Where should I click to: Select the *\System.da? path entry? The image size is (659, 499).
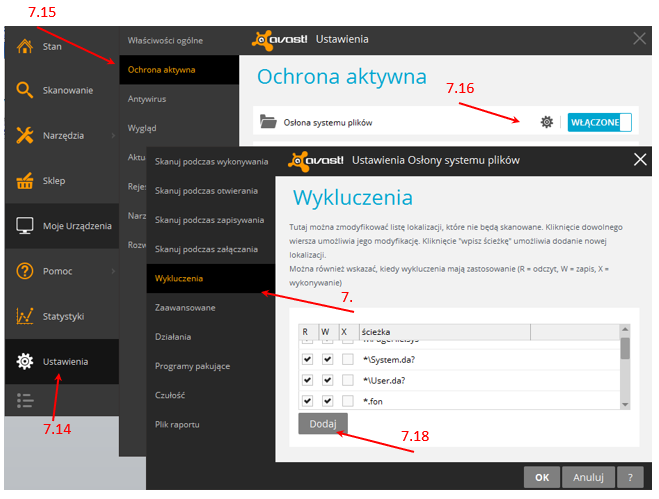click(389, 360)
